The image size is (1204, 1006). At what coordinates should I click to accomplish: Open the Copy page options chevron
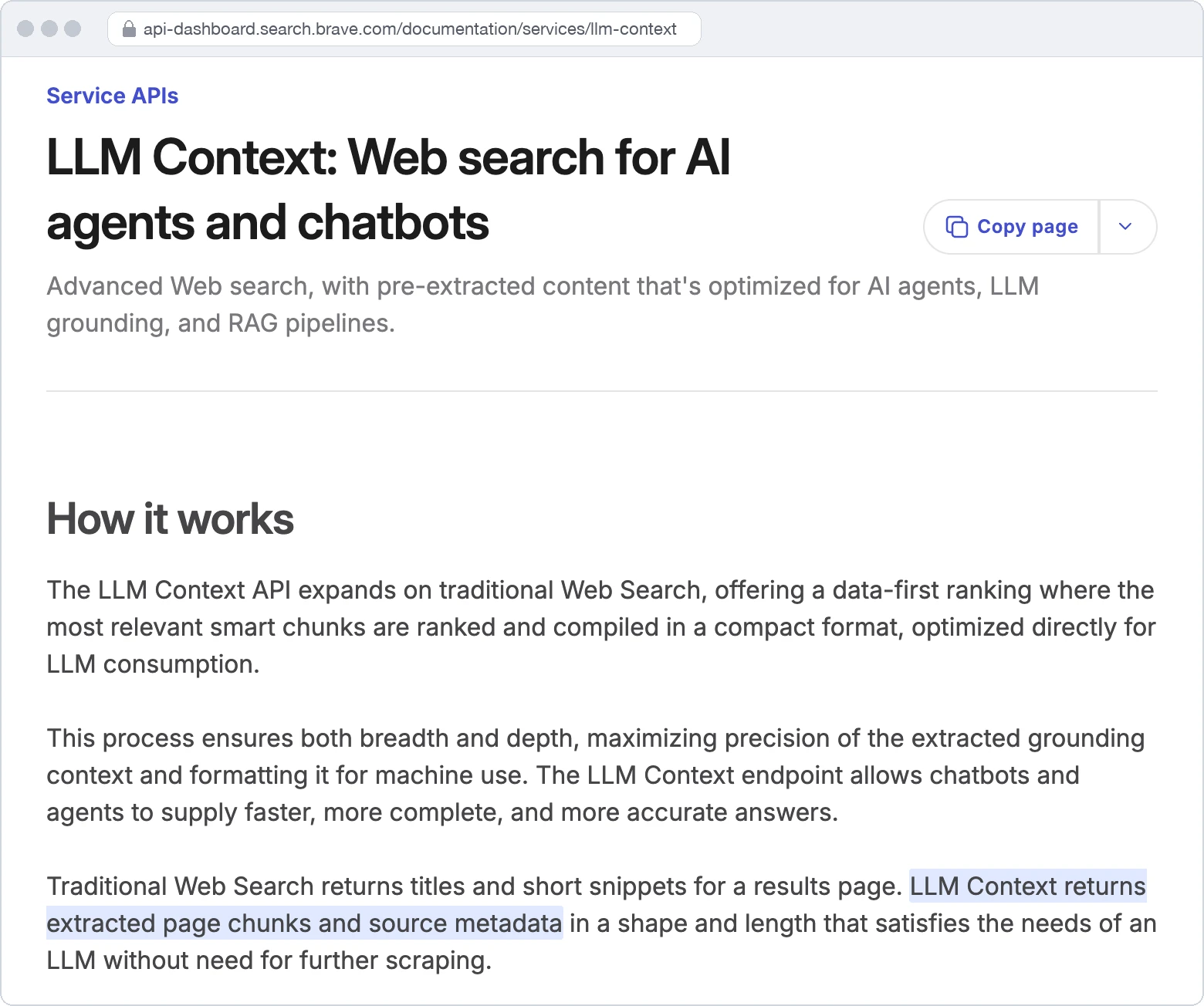tap(1125, 227)
